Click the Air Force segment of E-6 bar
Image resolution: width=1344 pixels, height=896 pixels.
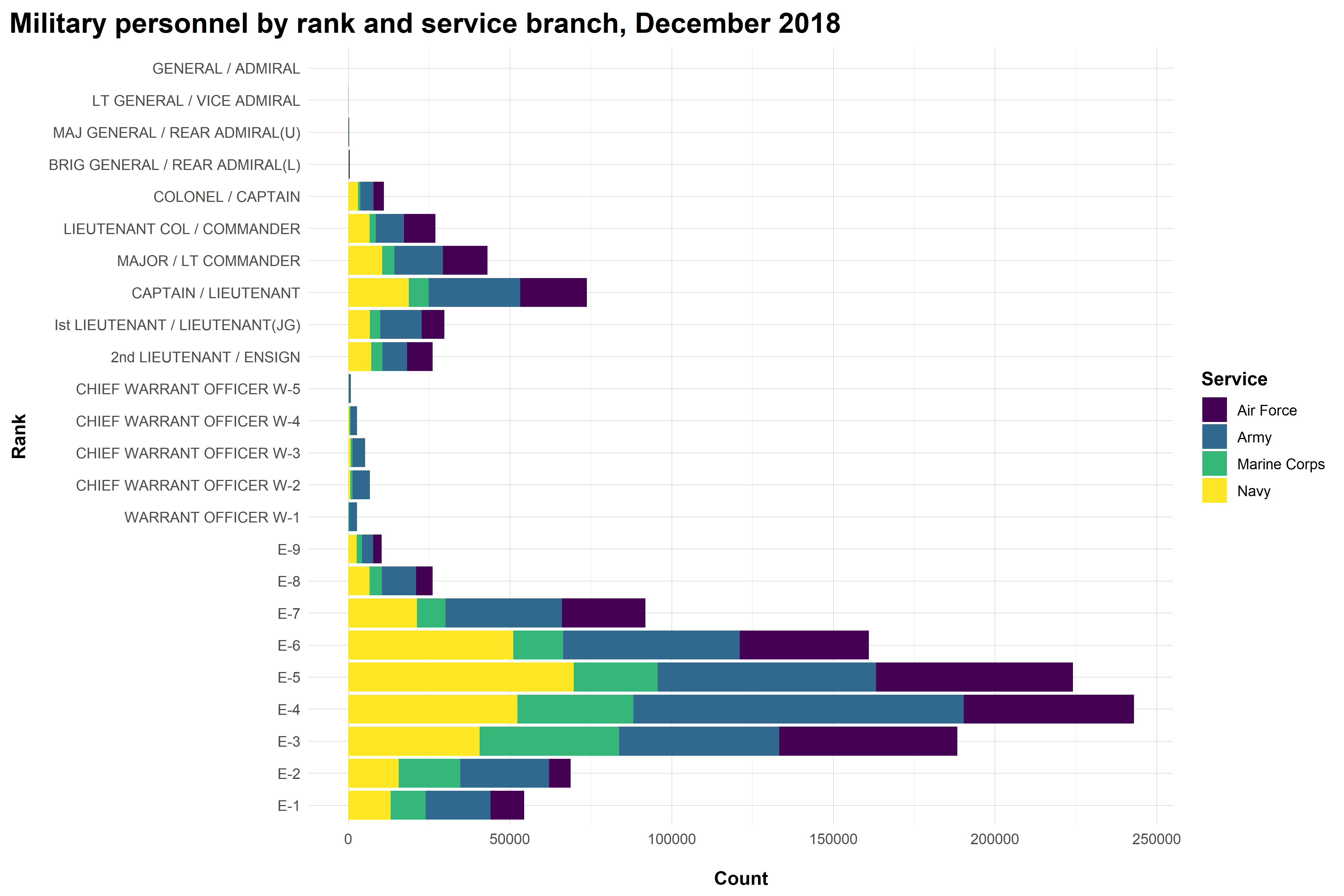tap(804, 645)
